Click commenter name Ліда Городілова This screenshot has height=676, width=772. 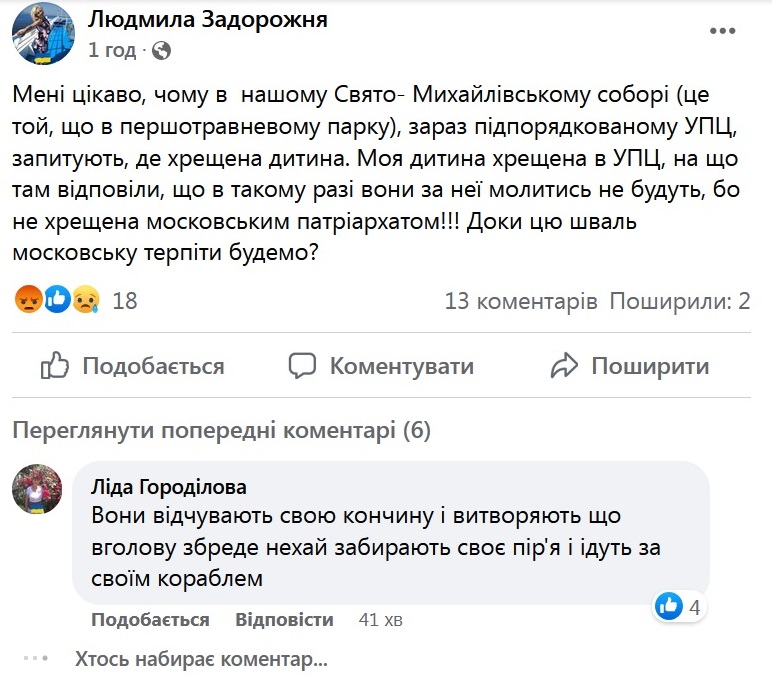169,487
